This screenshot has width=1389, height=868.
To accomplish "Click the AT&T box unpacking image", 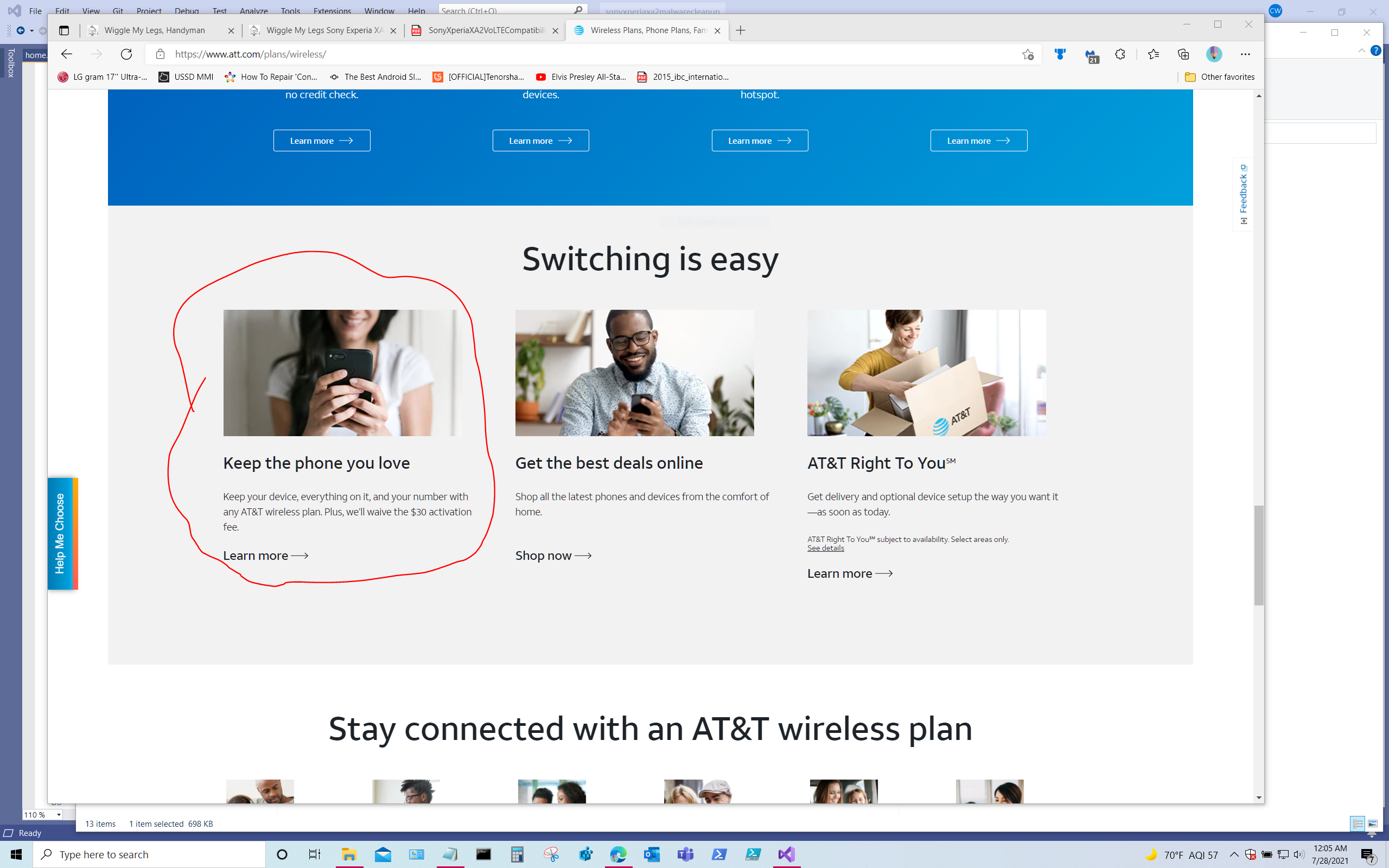I will (926, 373).
